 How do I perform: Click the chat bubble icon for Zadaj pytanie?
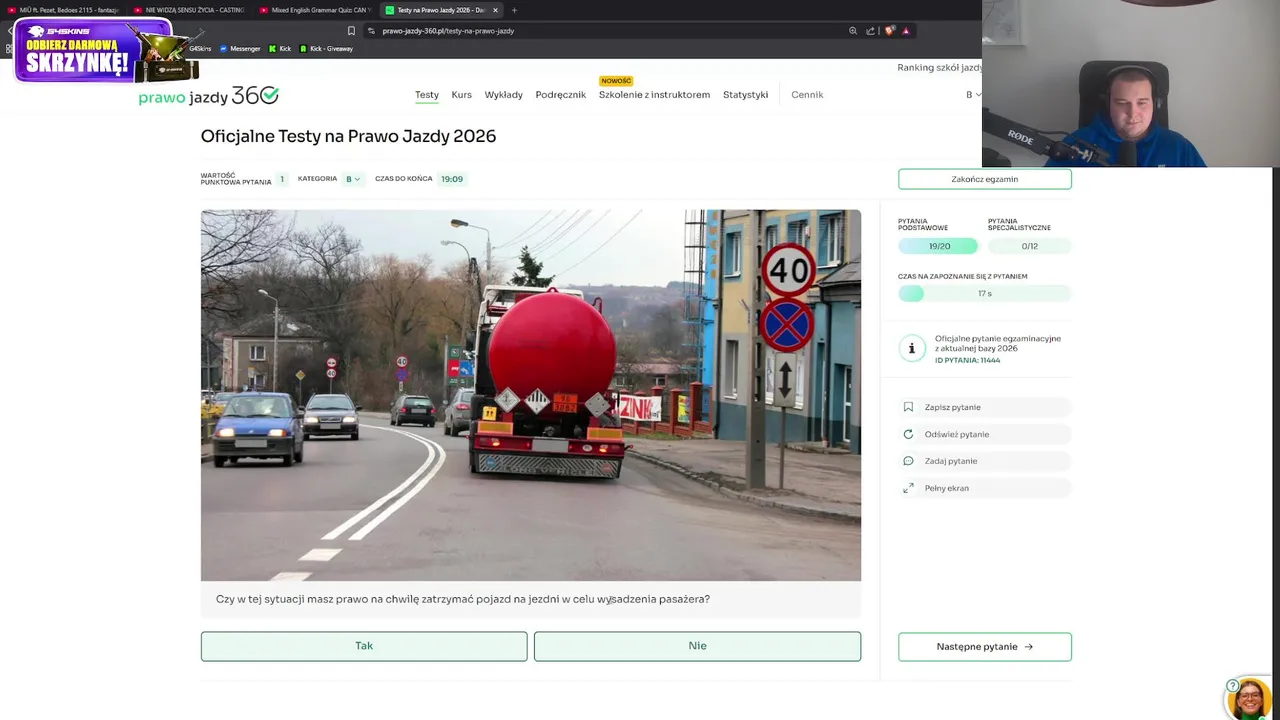pos(908,461)
